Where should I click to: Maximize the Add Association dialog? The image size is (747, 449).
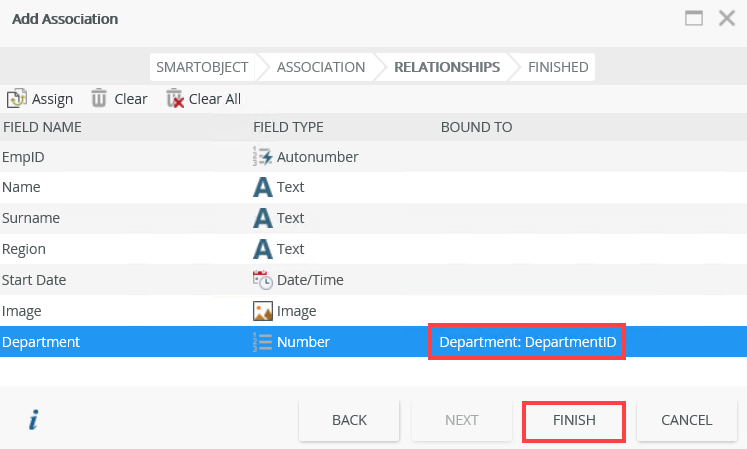coord(694,18)
